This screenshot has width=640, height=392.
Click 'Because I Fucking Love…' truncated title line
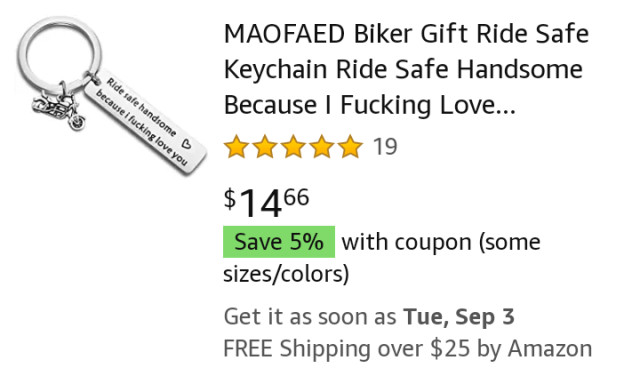[x=370, y=105]
